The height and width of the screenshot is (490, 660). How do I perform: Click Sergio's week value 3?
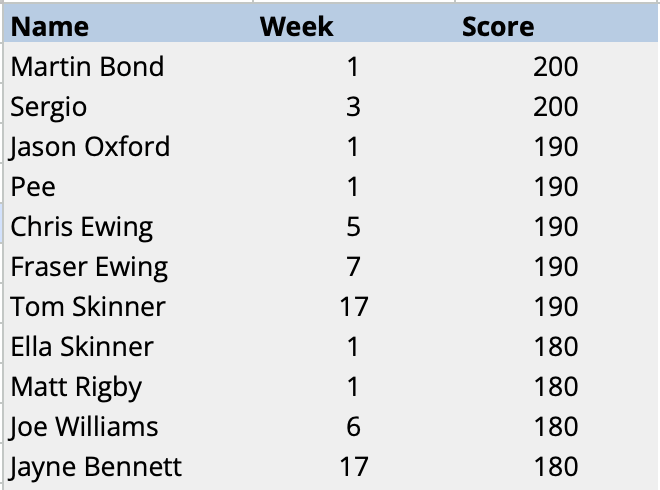point(353,107)
